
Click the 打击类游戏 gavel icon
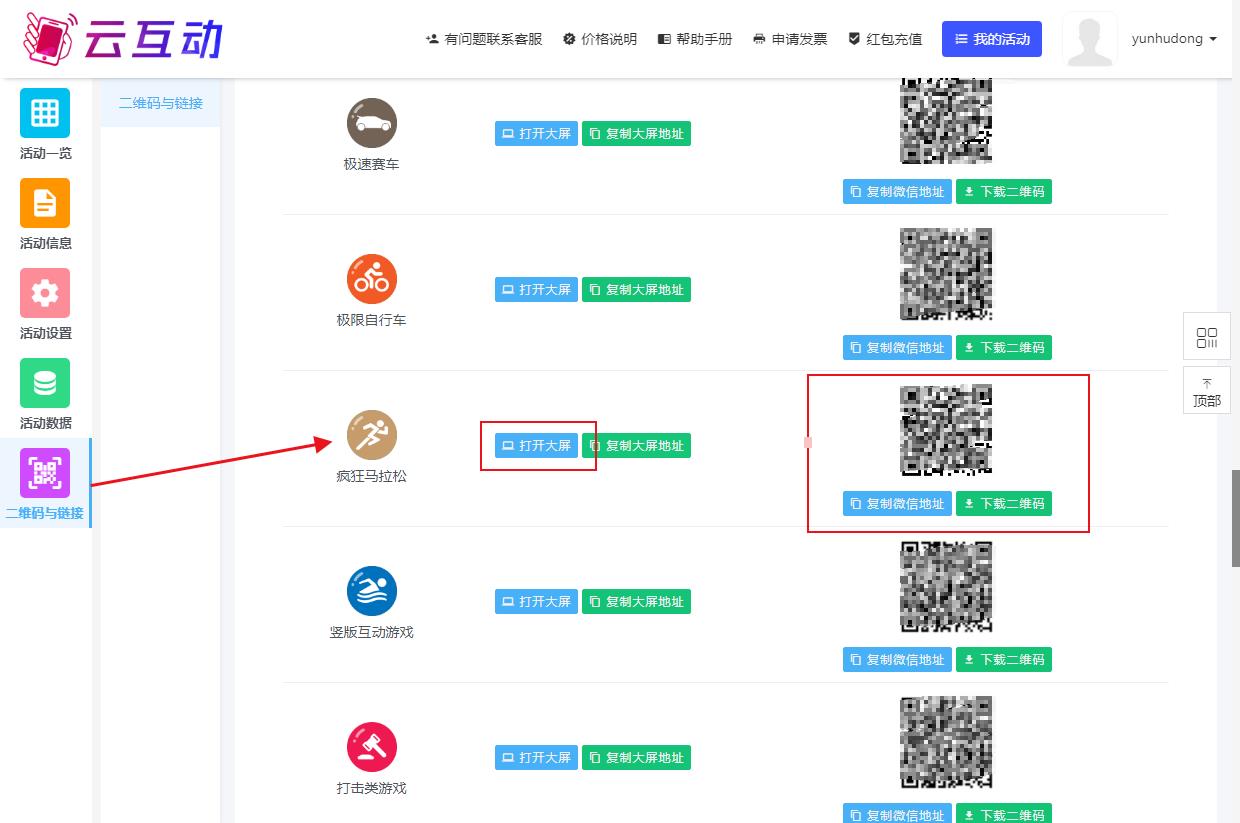[372, 747]
